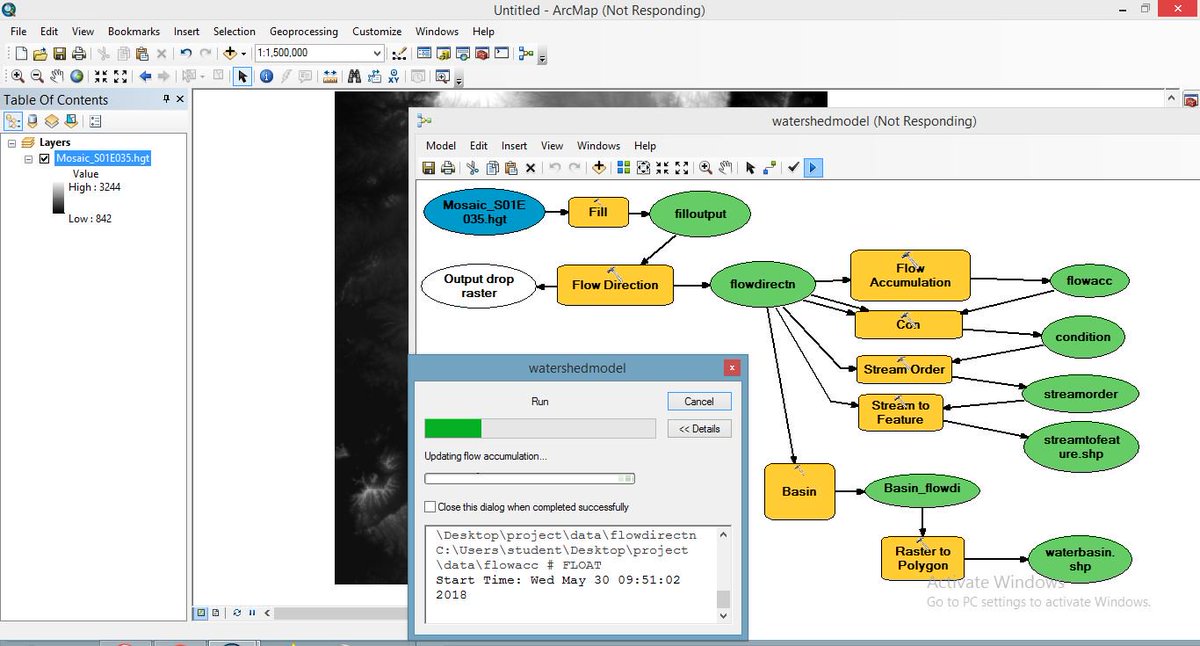Open Add Data dropdown arrow
Viewport: 1200px width, 646px height.
click(243, 53)
